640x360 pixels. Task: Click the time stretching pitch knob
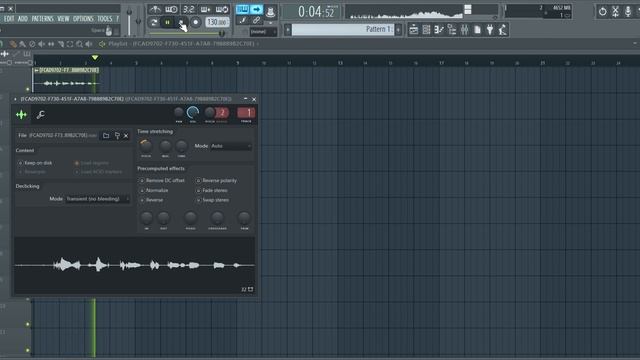[146, 146]
